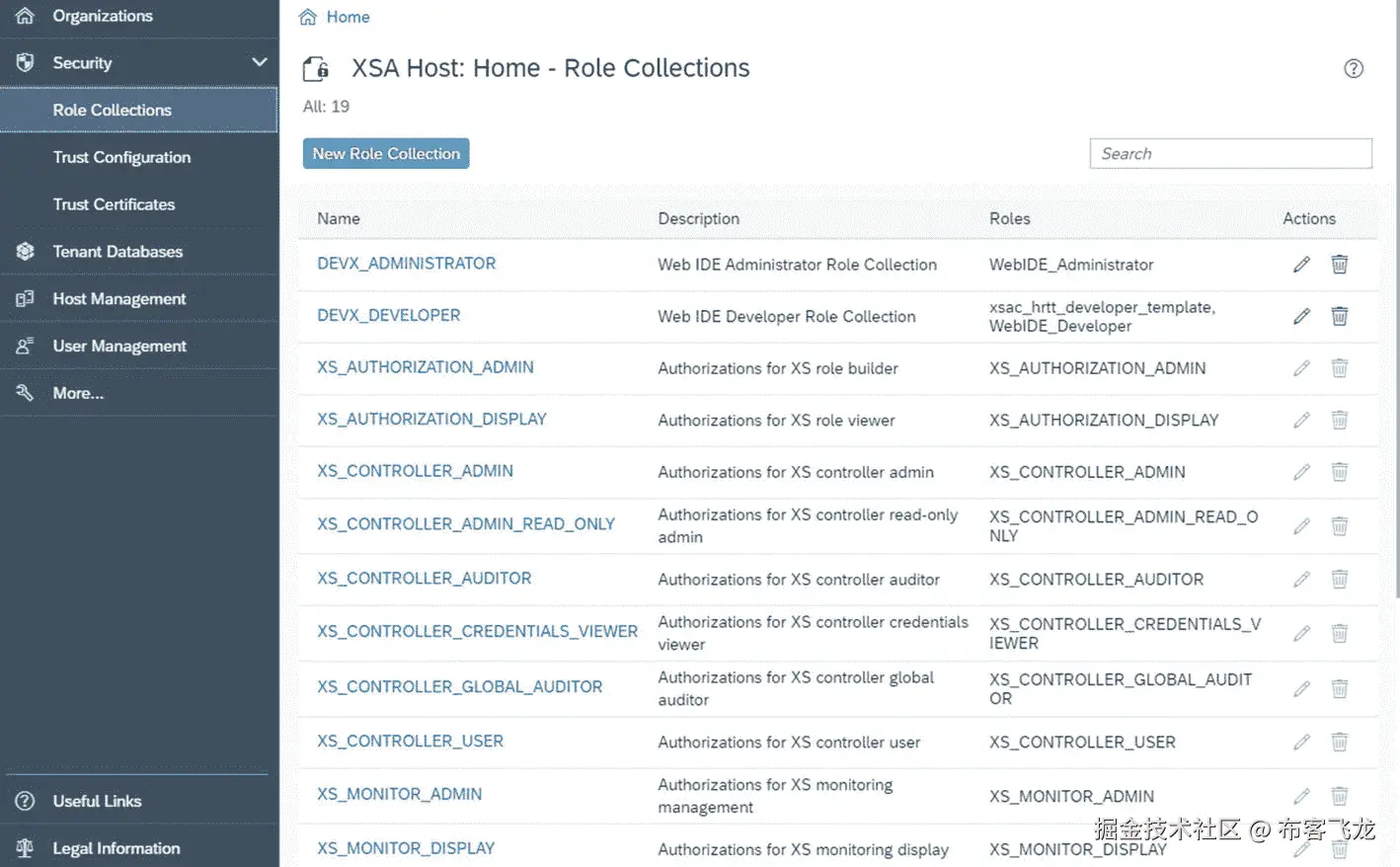Click the Tenant Databases icon

(x=26, y=252)
